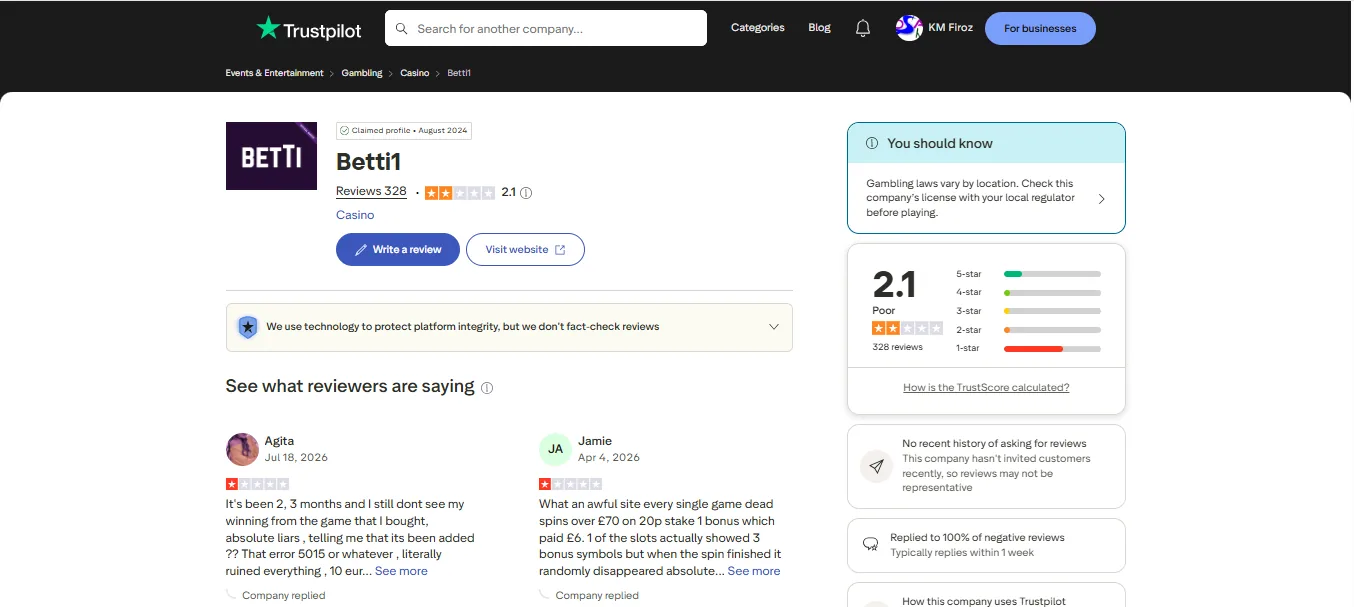Click the paper plane invitation icon

point(877,466)
